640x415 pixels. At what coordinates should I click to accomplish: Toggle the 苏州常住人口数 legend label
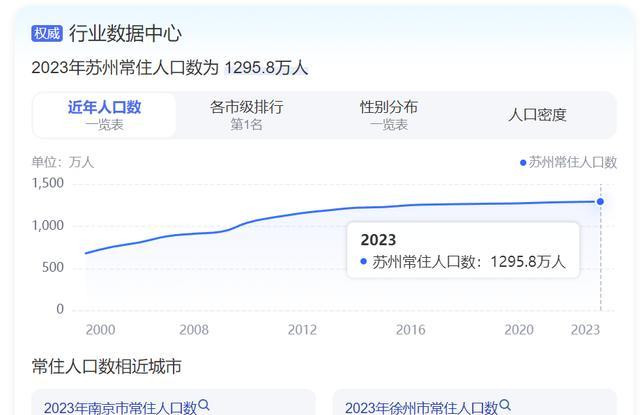point(573,162)
